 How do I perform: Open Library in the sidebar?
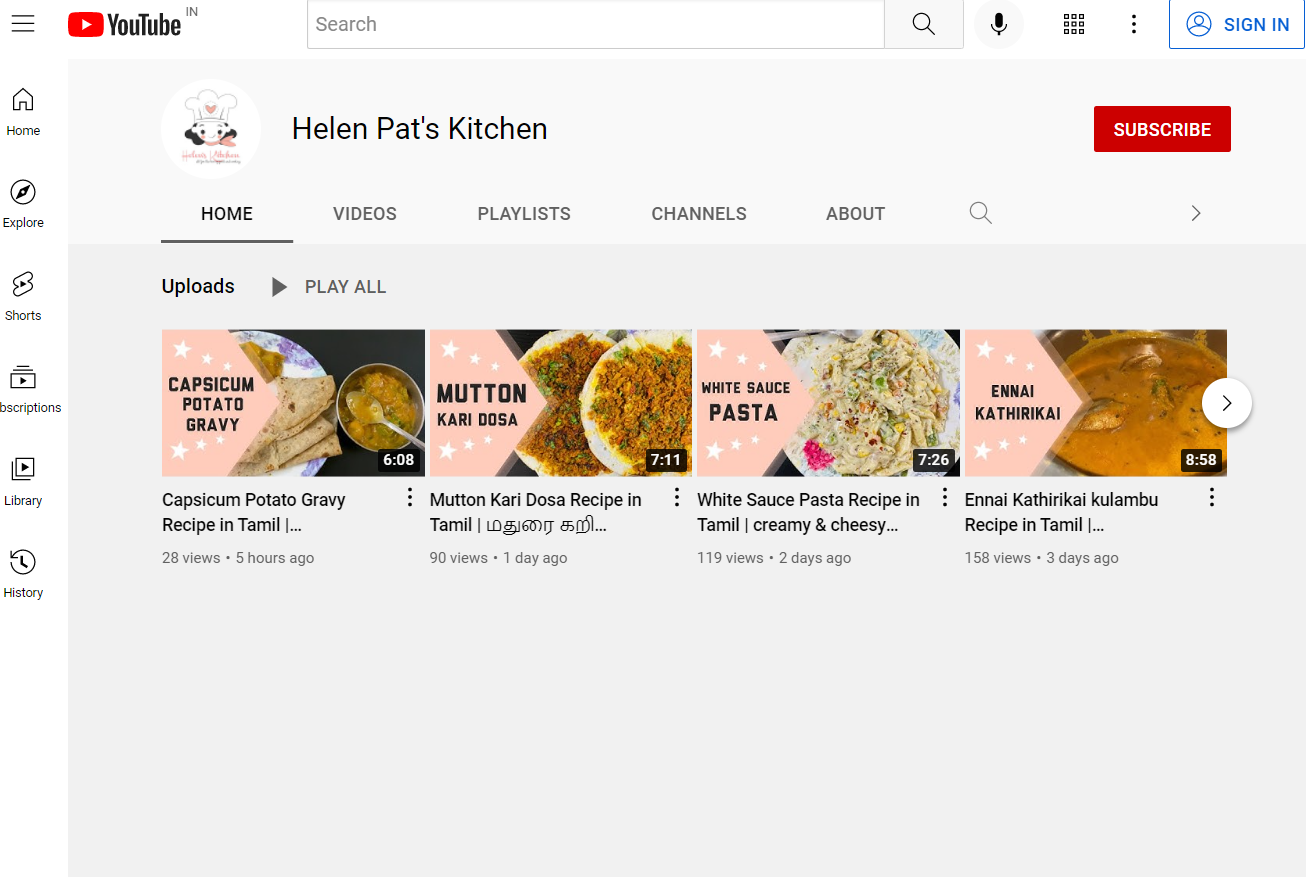(x=23, y=481)
